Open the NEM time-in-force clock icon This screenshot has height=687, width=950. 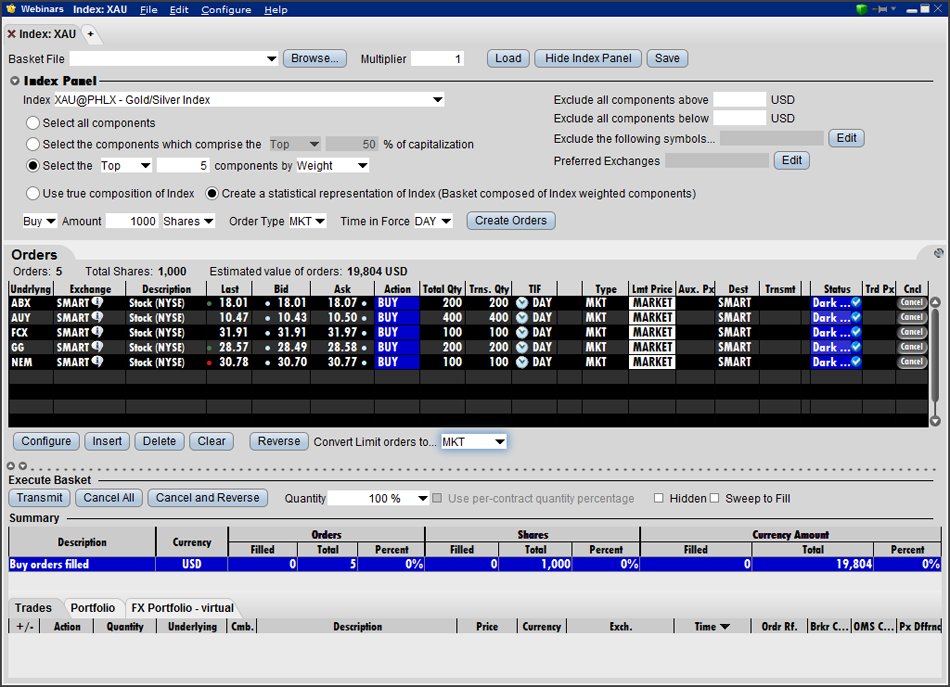point(522,362)
